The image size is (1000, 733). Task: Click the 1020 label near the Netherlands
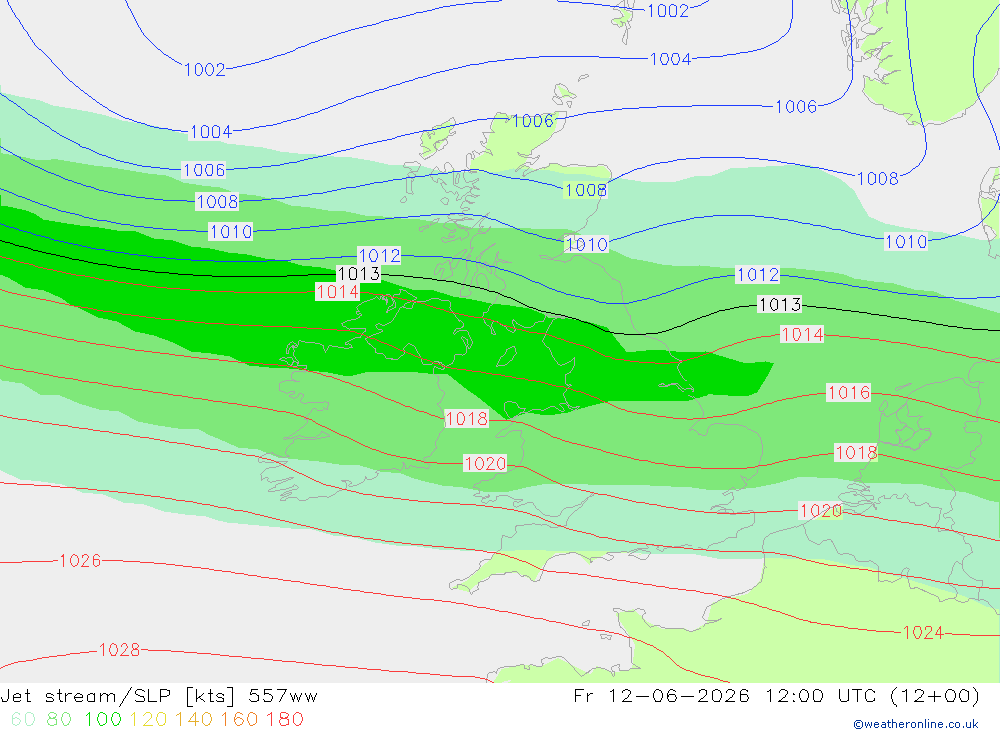coord(821,510)
